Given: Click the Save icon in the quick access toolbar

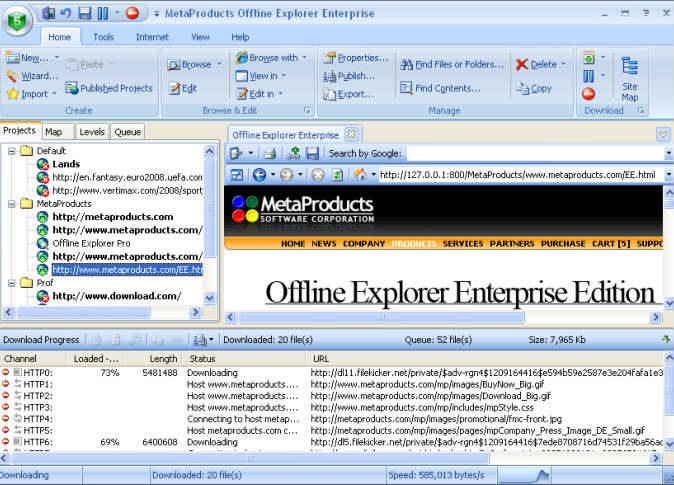Looking at the screenshot, I should (85, 12).
